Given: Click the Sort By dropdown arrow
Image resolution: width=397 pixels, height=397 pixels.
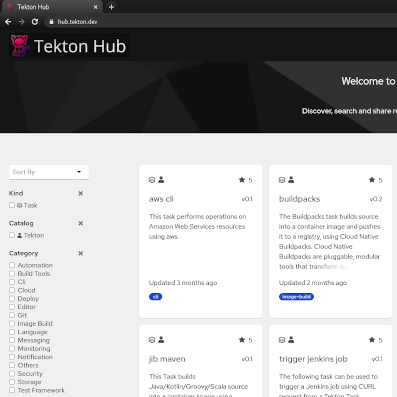Looking at the screenshot, I should tap(79, 172).
